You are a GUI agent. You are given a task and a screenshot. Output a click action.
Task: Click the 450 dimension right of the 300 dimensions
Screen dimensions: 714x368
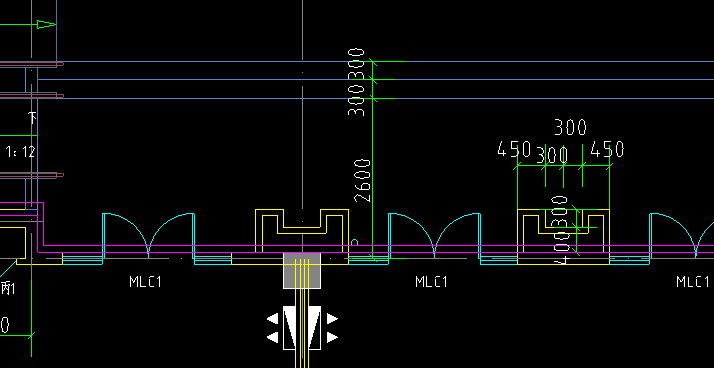tap(607, 149)
